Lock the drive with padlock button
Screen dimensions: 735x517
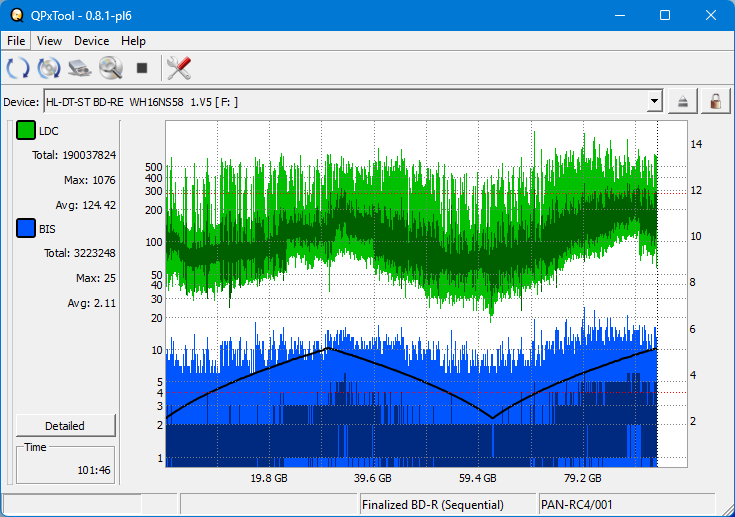(715, 101)
